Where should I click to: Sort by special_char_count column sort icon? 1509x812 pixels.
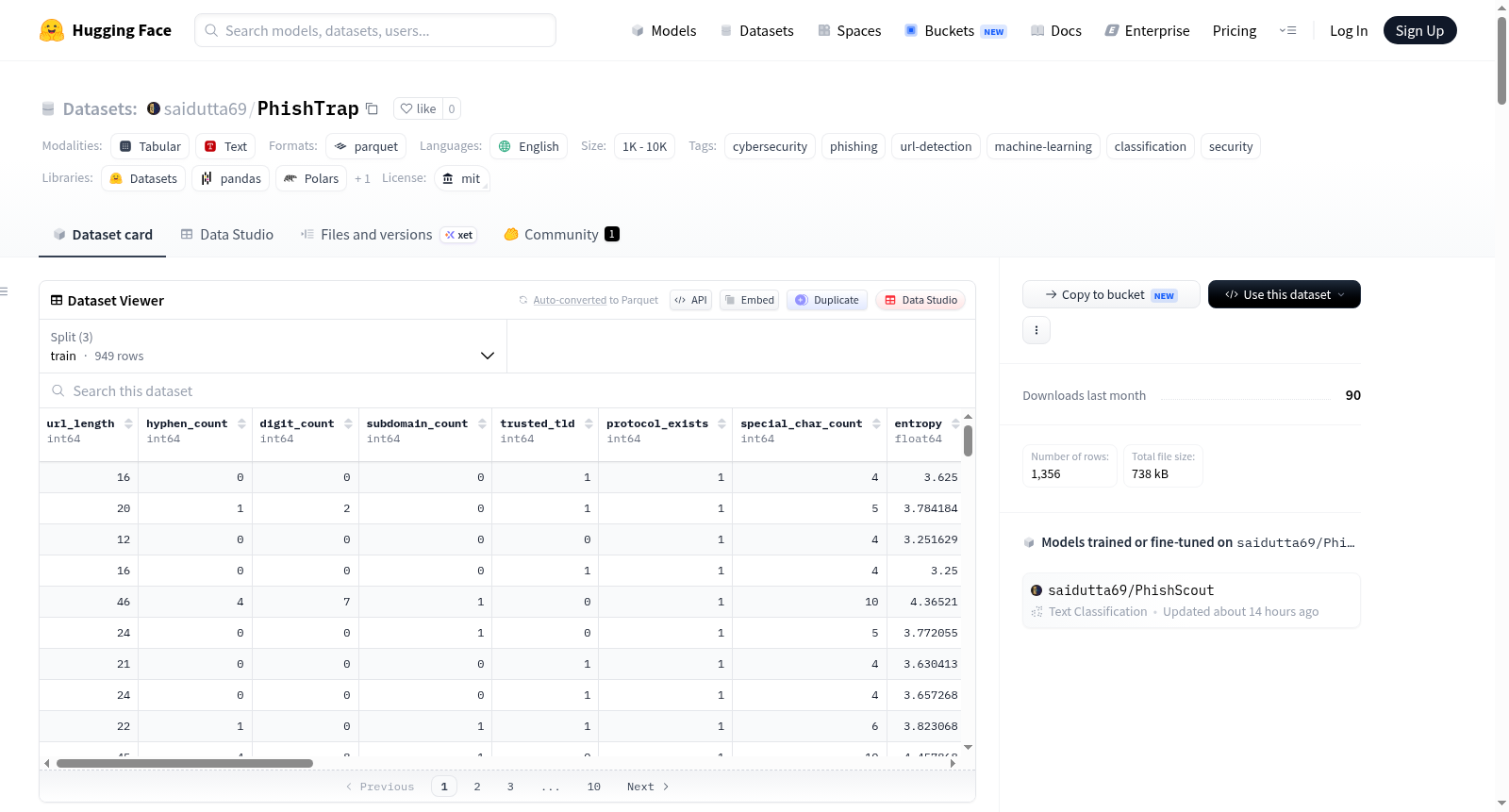pyautogui.click(x=876, y=423)
